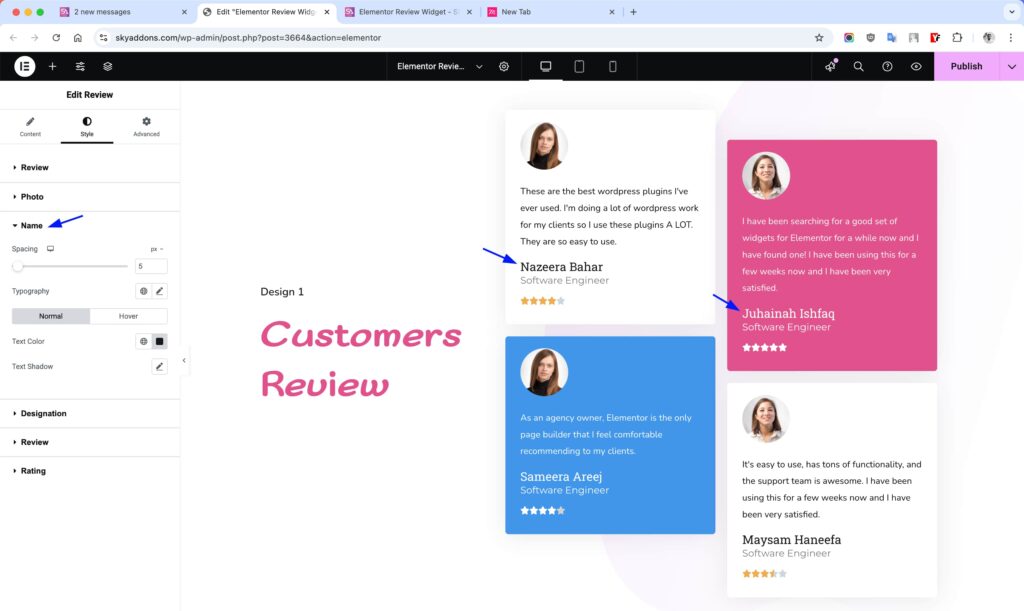Edit Typography pencil icon

point(159,291)
